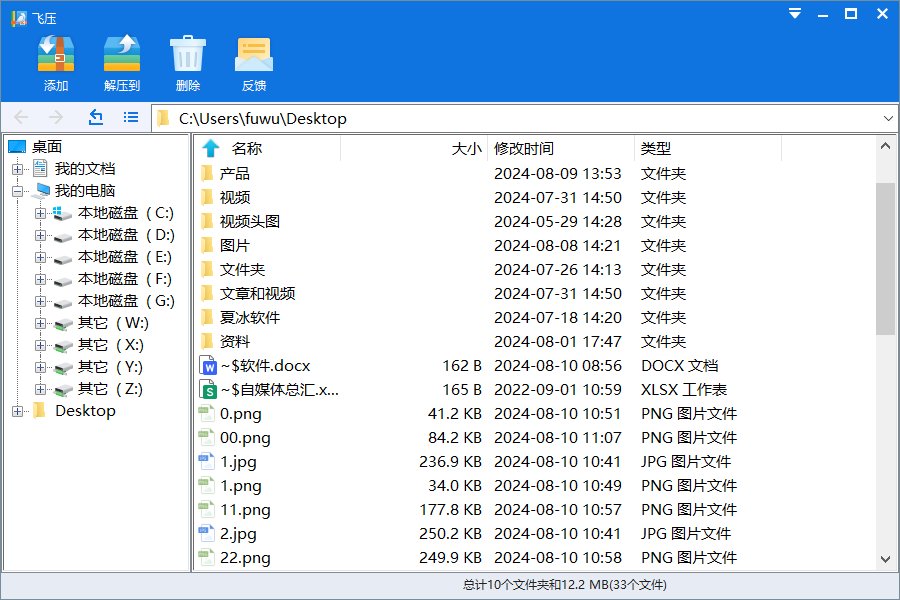Go back with the left arrow

coord(21,118)
